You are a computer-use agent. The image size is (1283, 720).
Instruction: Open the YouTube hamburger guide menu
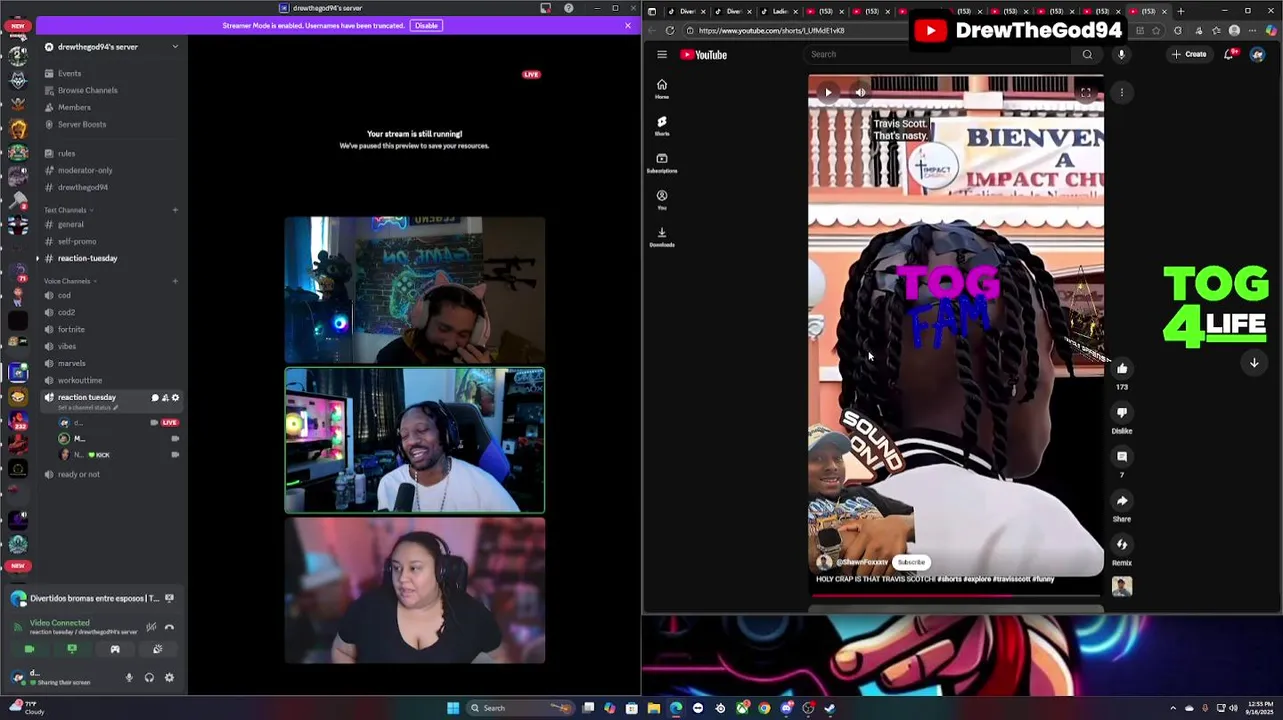(x=662, y=55)
